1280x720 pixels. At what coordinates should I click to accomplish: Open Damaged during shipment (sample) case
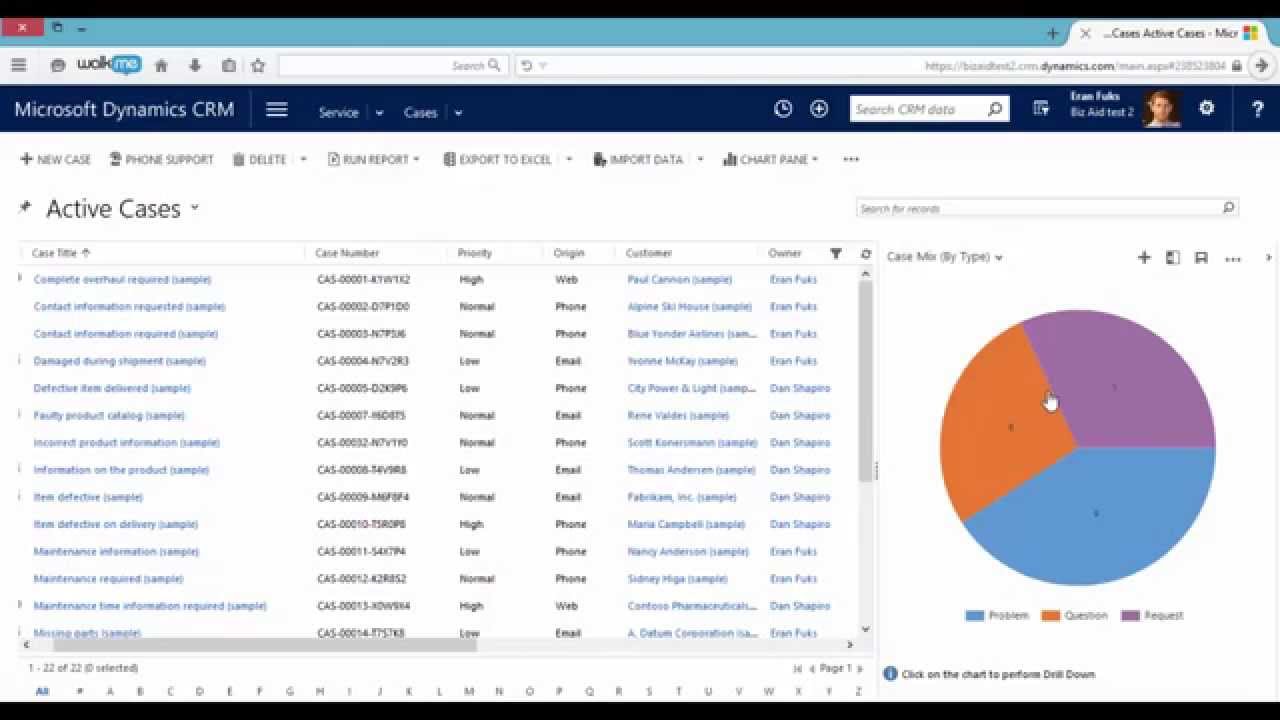(x=119, y=361)
